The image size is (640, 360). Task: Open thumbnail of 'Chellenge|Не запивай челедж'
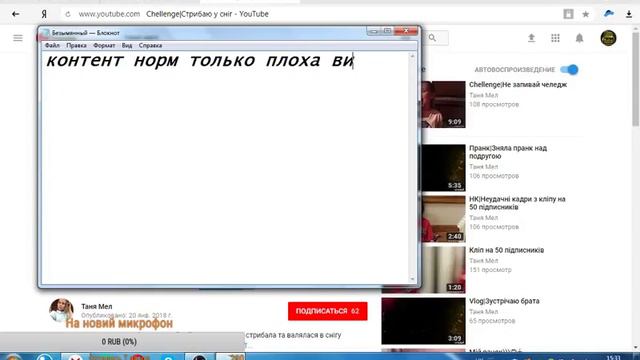pos(443,104)
